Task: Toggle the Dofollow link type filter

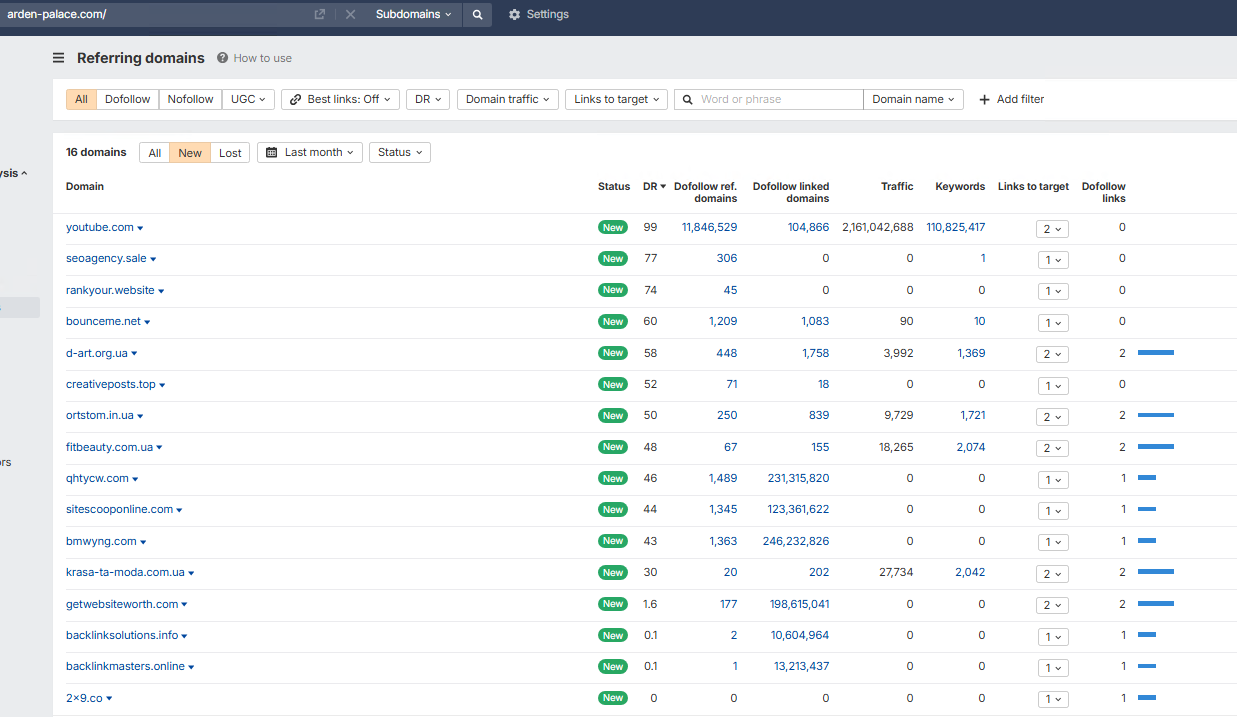Action: point(128,99)
